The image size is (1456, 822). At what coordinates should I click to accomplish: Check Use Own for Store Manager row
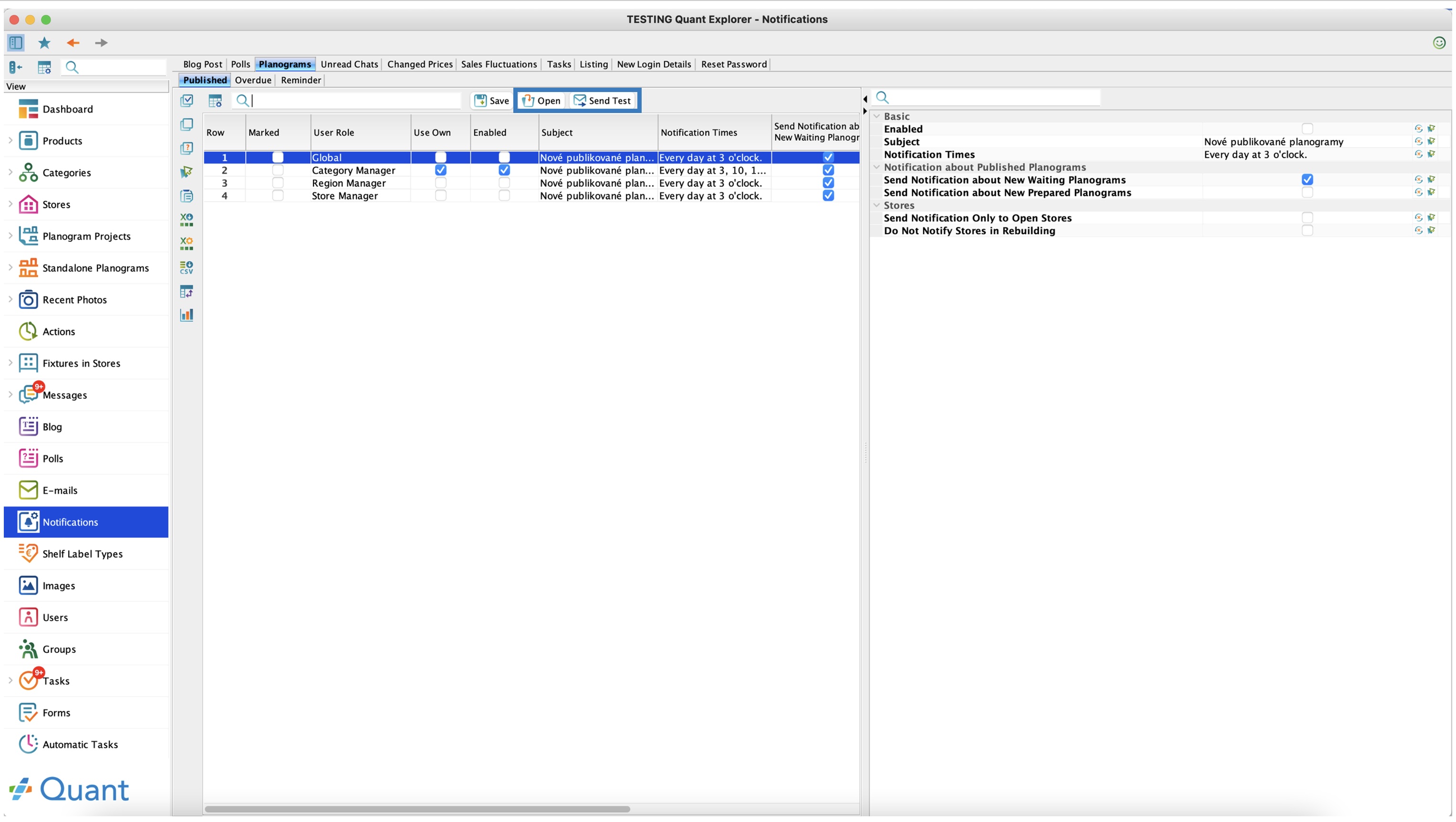coord(440,195)
